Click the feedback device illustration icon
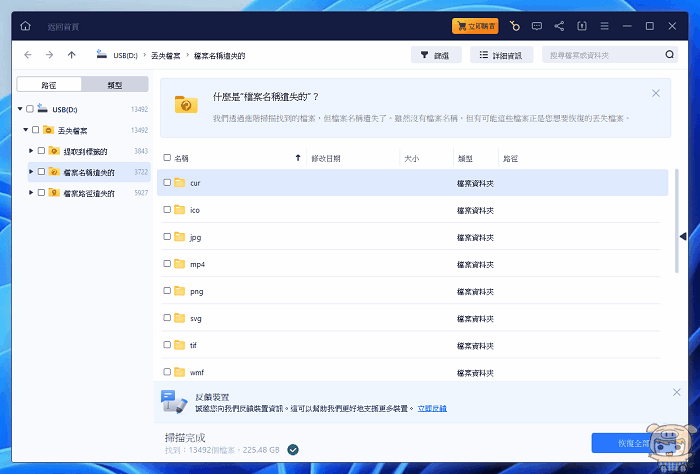The image size is (700, 474). pos(174,402)
